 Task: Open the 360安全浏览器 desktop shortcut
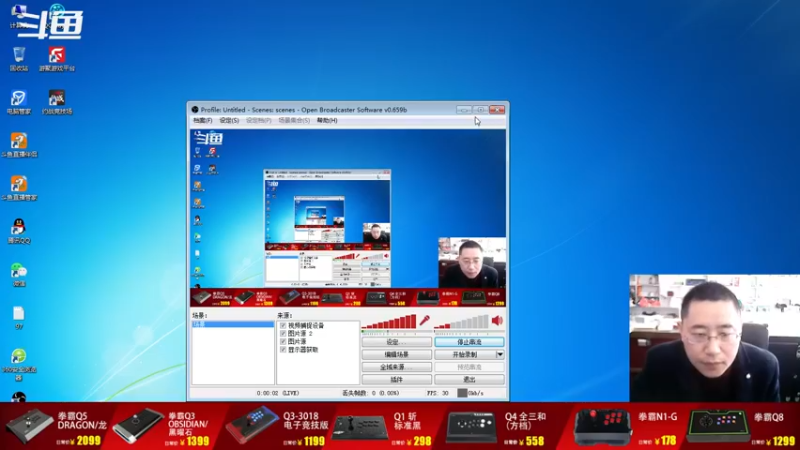[x=19, y=365]
